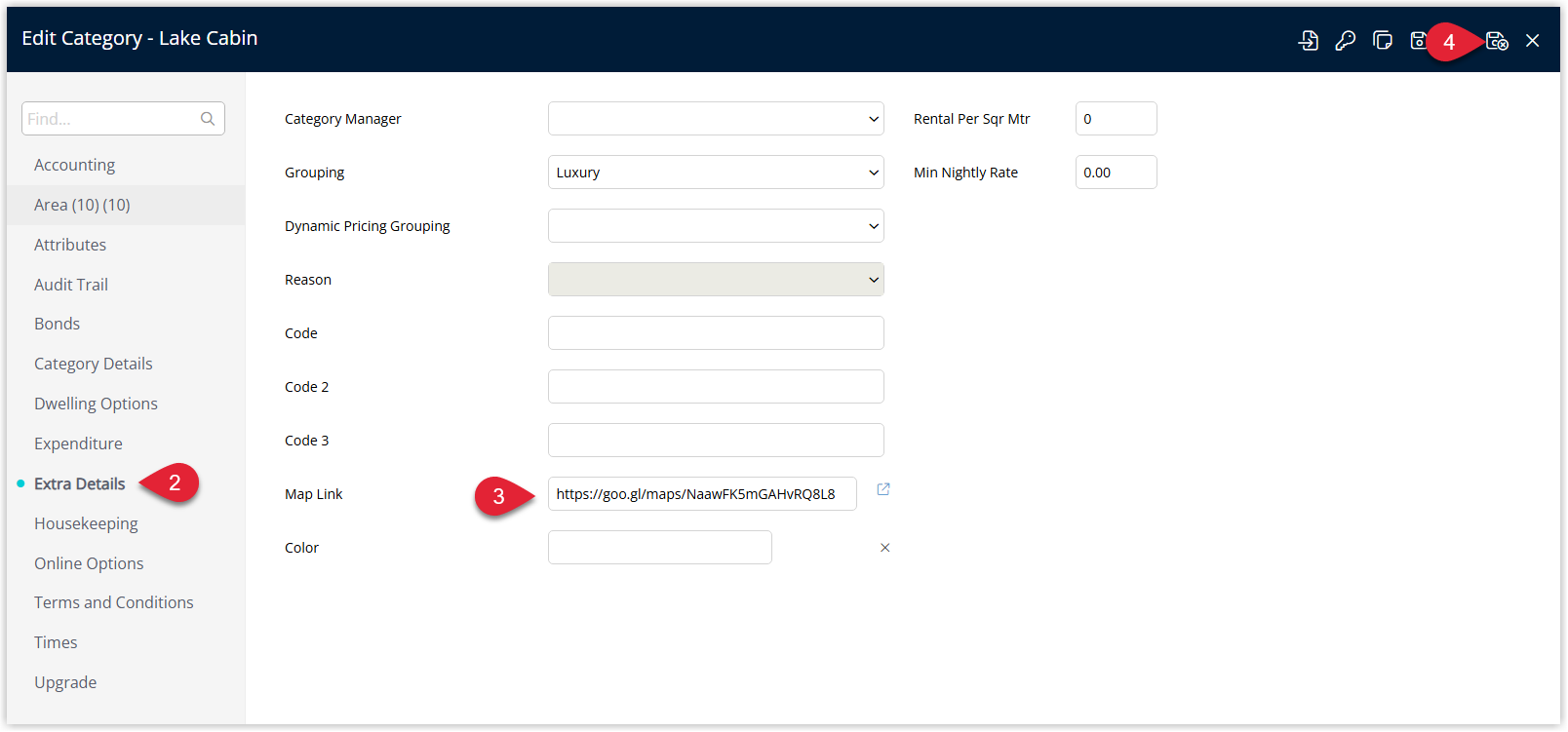Click the key icon in header
Viewport: 1568px width, 732px height.
(1345, 41)
